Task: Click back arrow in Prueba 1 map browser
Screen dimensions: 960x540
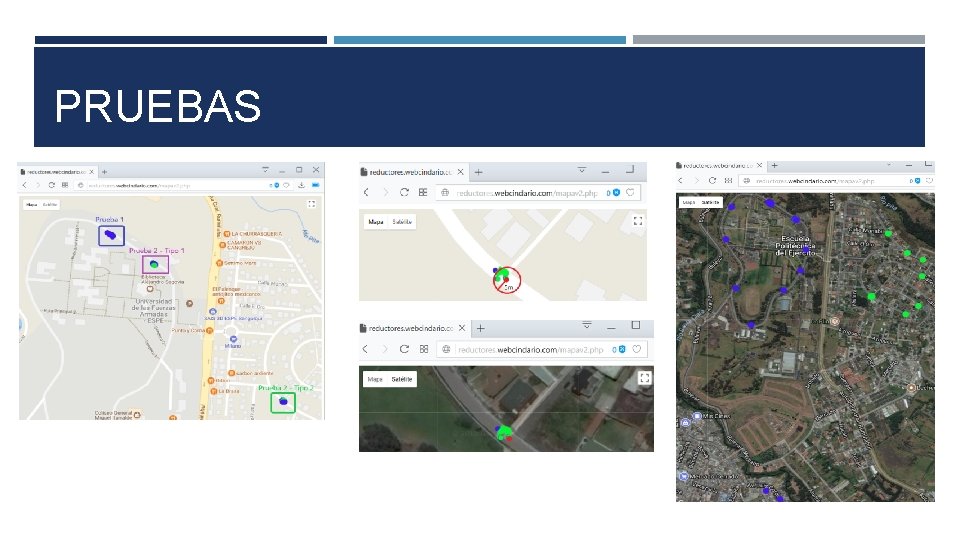Action: pyautogui.click(x=24, y=185)
